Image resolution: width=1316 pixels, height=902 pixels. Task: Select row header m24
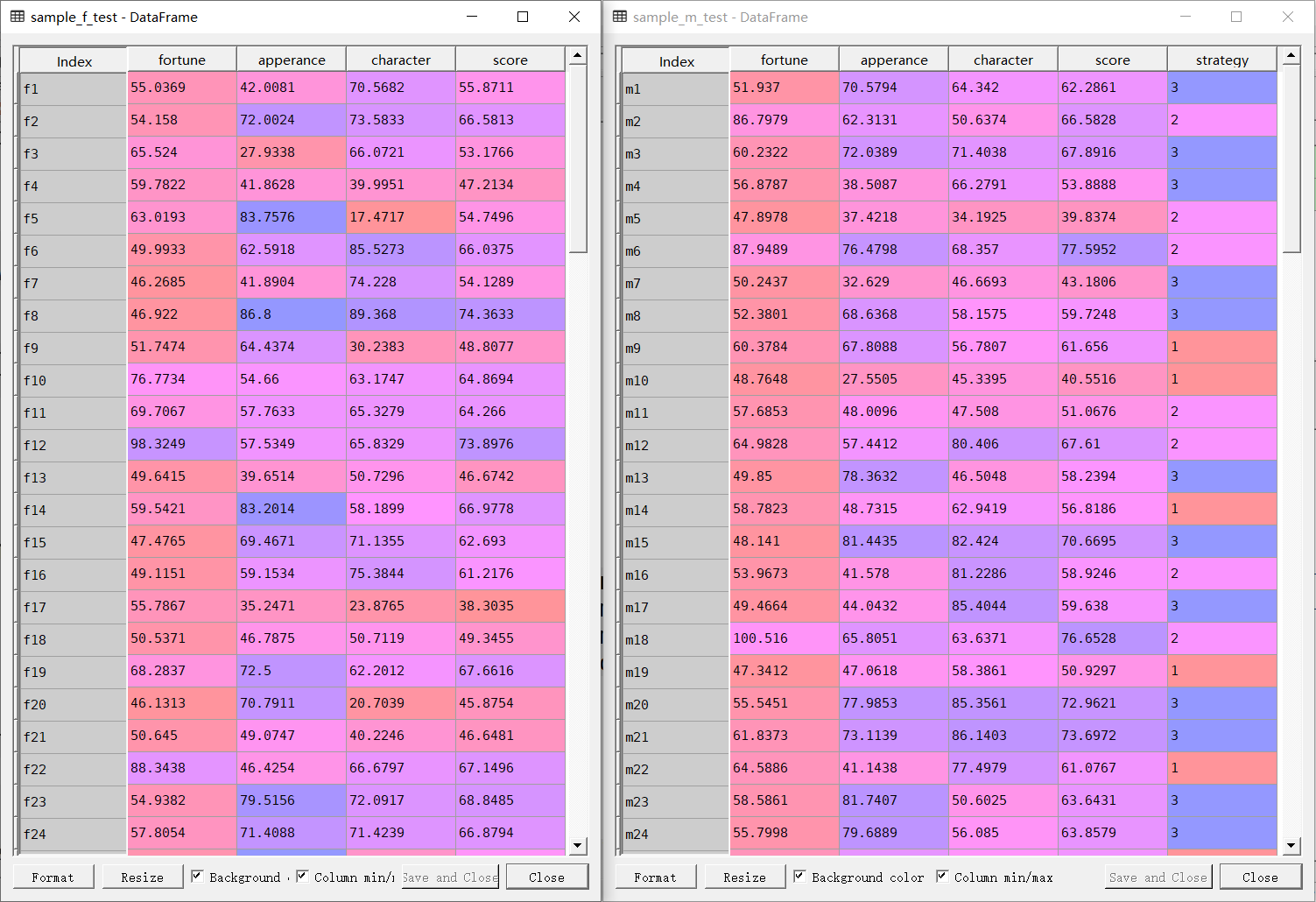click(676, 834)
